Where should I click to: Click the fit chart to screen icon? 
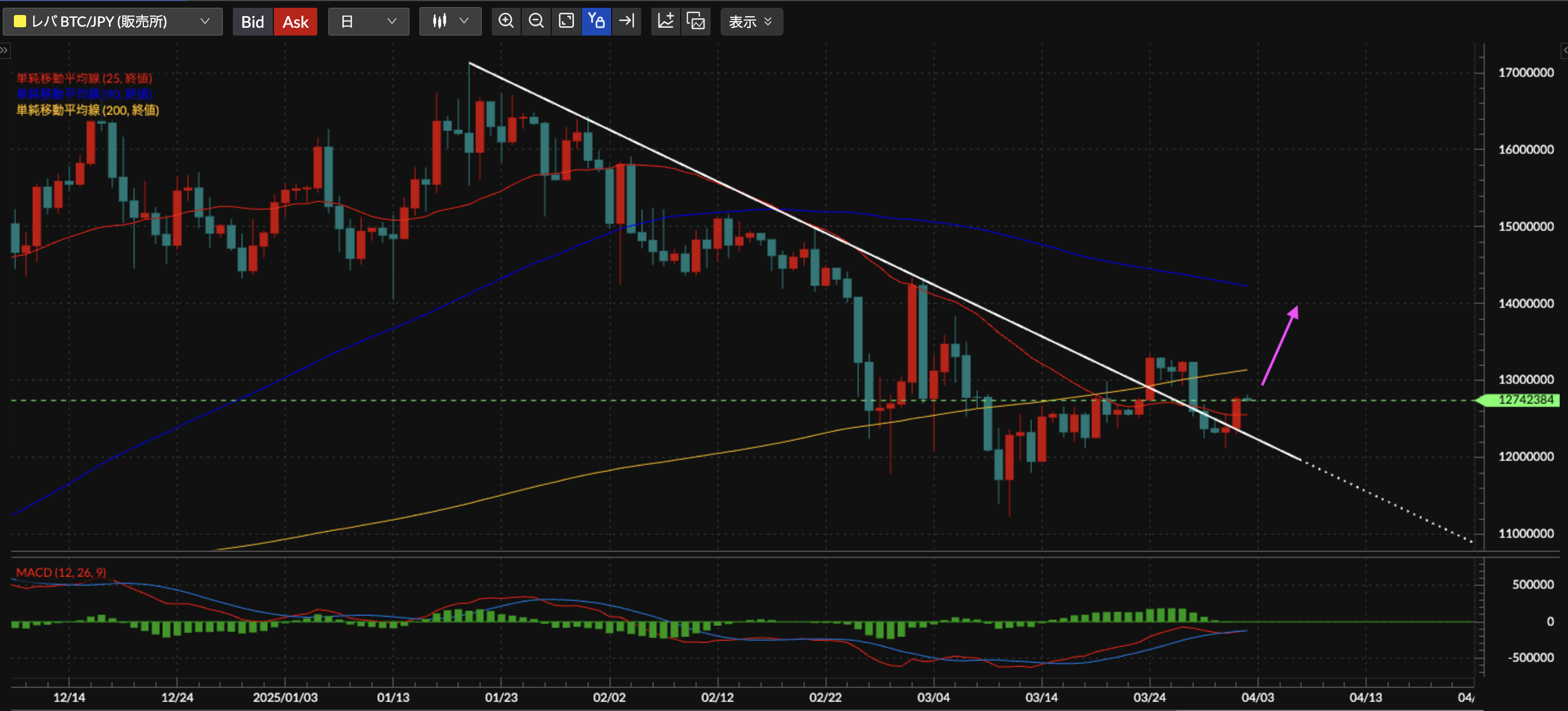click(566, 21)
